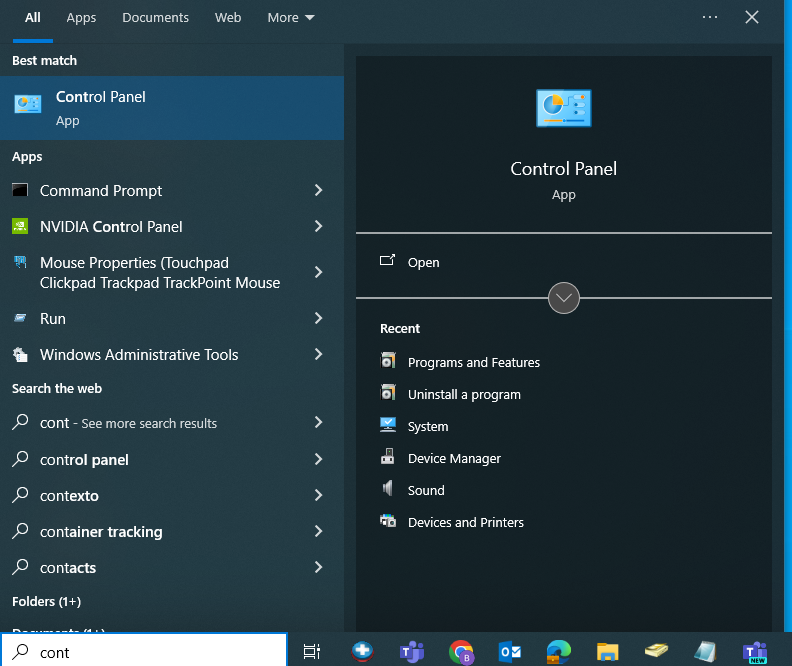Expand Run options arrow
The width and height of the screenshot is (792, 666).
coord(318,318)
